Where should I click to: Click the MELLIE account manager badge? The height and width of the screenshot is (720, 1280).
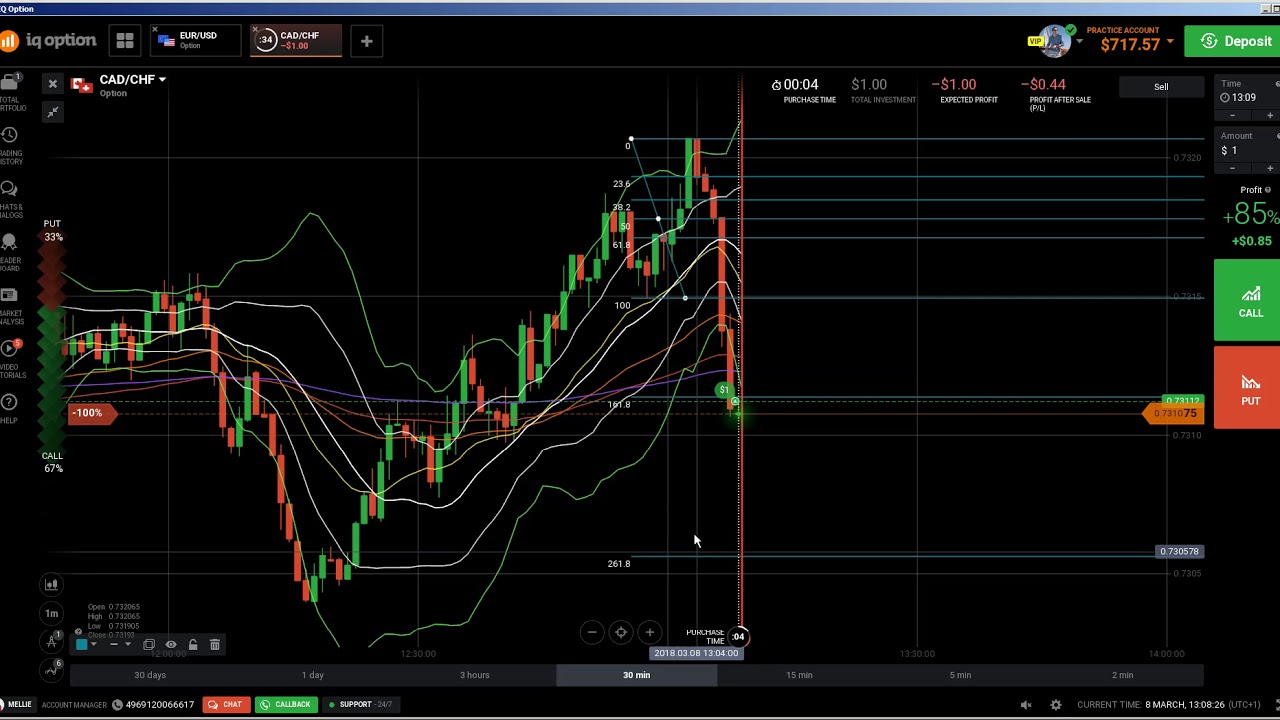coord(17,704)
